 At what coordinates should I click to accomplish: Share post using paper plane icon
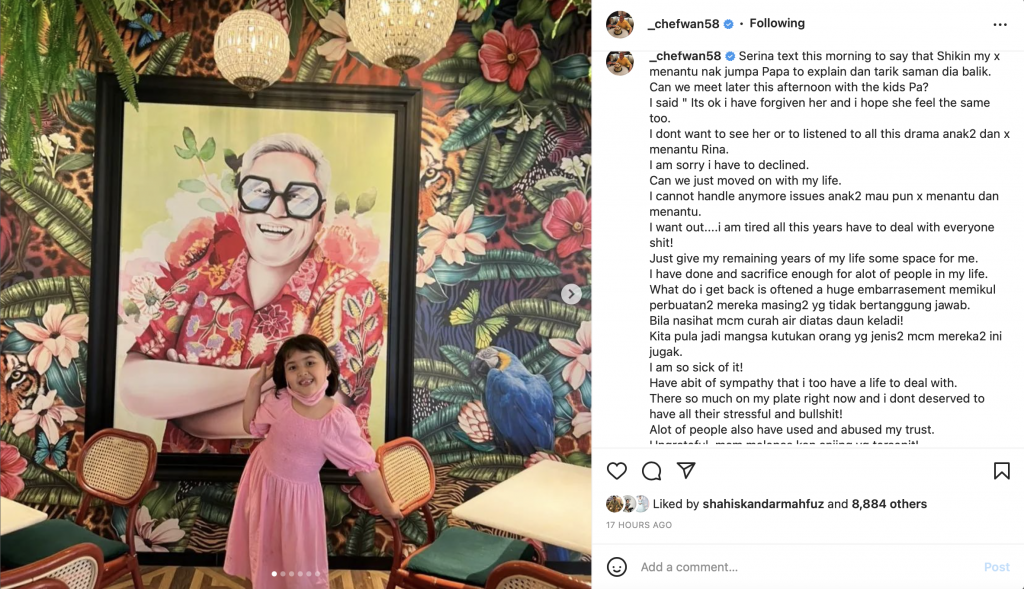pos(686,470)
